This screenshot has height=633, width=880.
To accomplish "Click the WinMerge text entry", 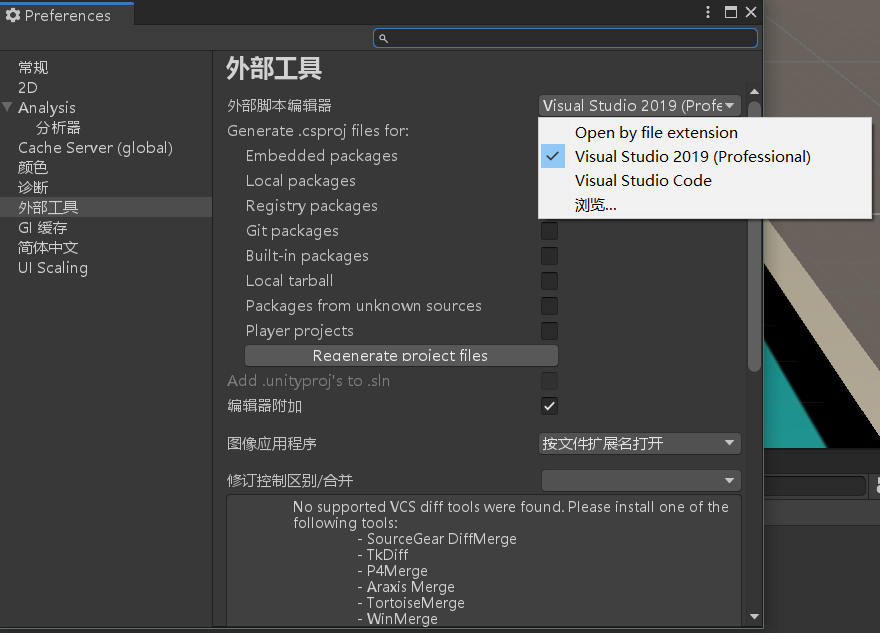I will (402, 618).
